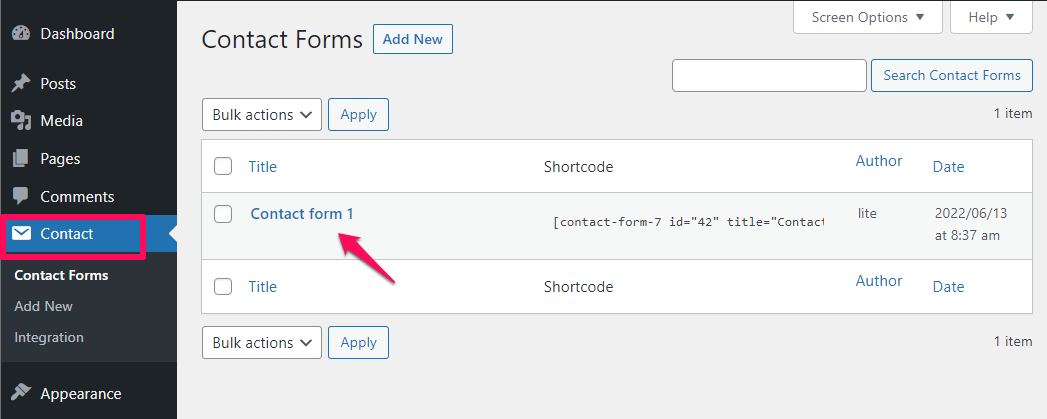Click the search contact forms text field
The width and height of the screenshot is (1047, 419).
769,76
